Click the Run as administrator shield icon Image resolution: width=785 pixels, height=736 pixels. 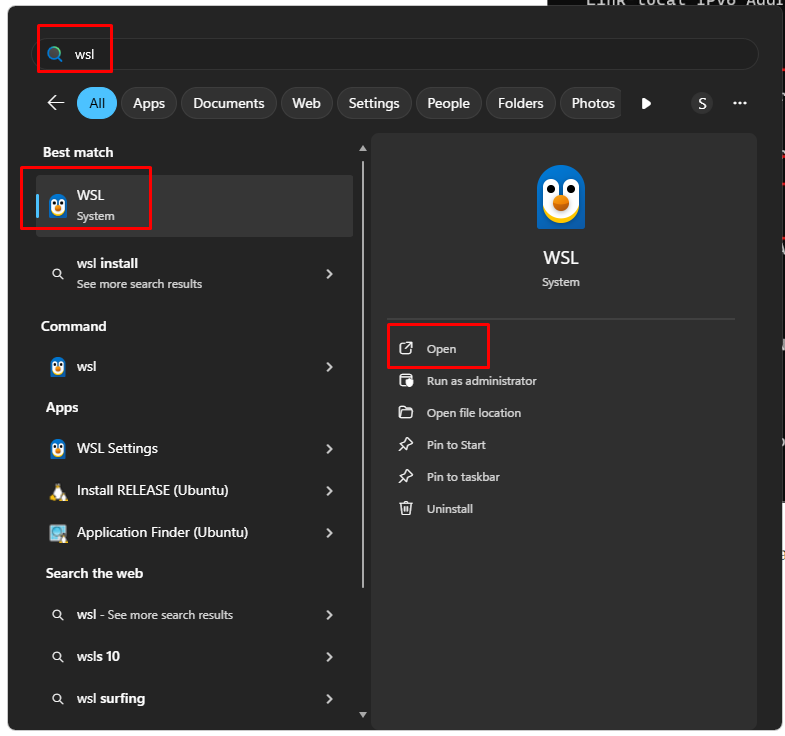(406, 381)
